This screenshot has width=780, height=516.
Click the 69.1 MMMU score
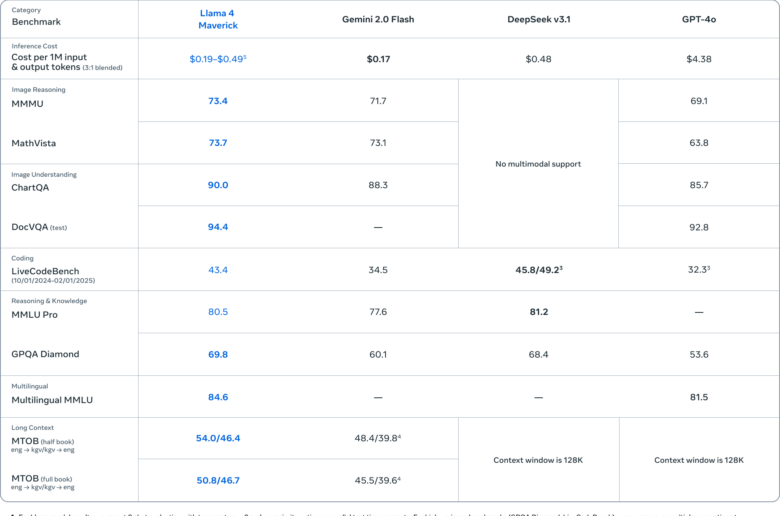pos(699,101)
